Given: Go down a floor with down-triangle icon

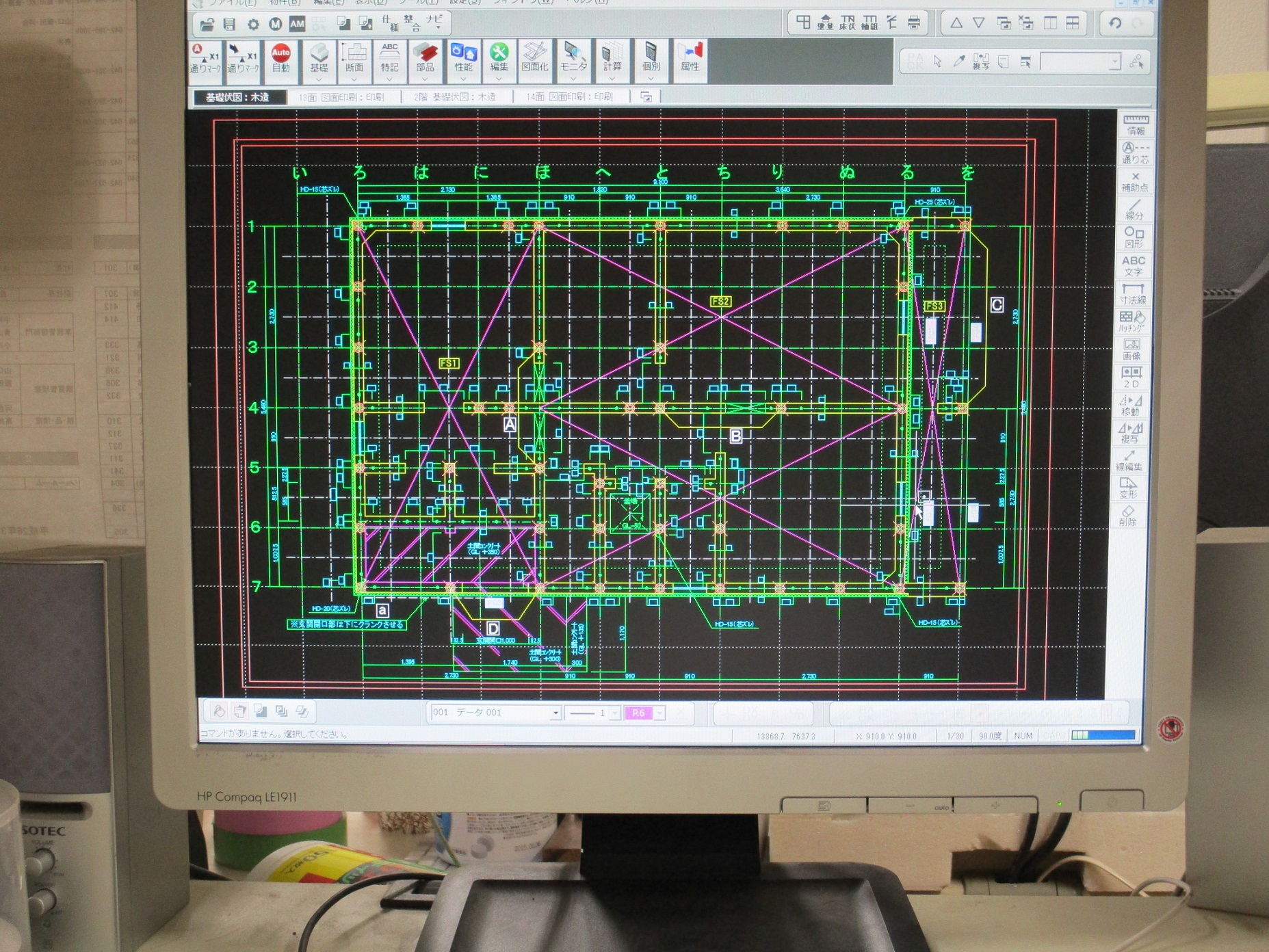Looking at the screenshot, I should pos(979,23).
